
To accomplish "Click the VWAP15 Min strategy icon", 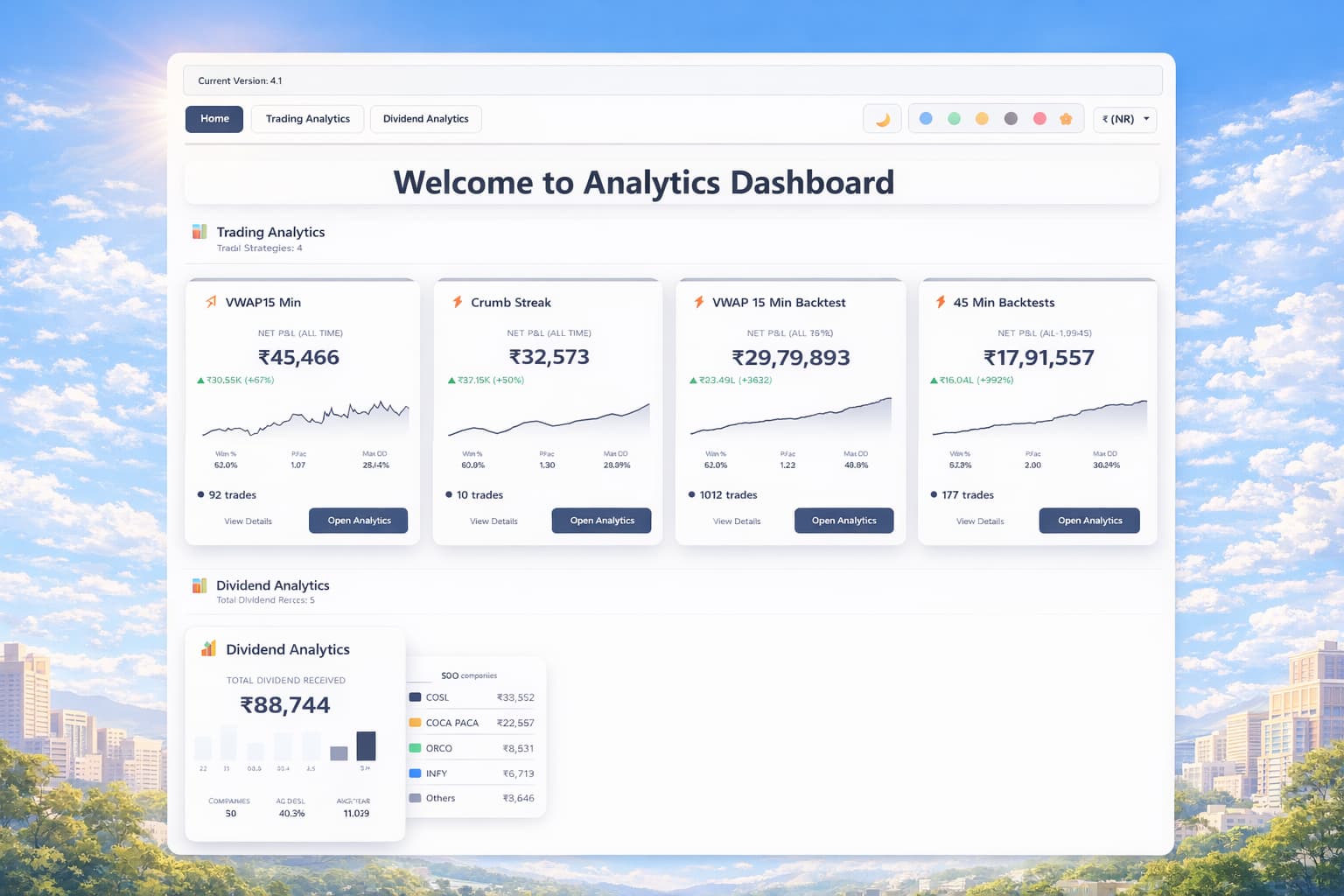I will click(211, 302).
